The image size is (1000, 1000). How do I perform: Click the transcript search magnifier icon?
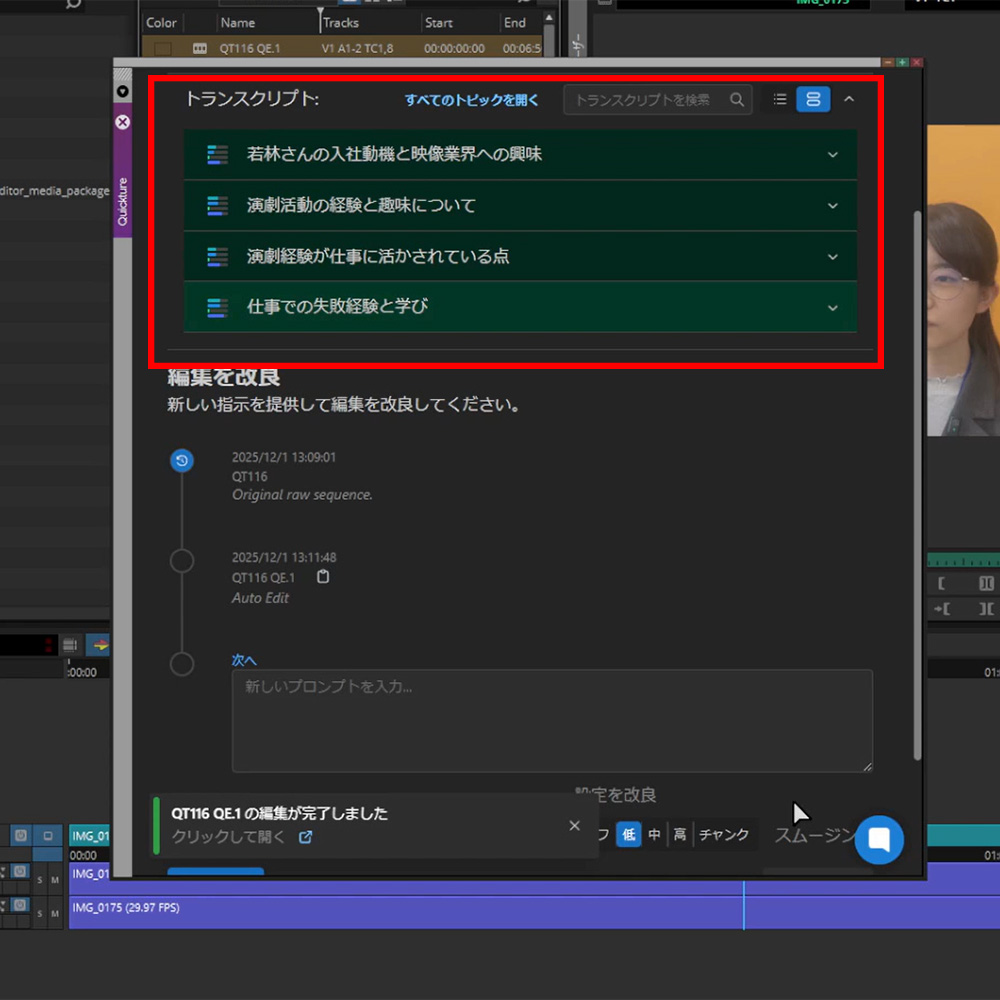[737, 99]
